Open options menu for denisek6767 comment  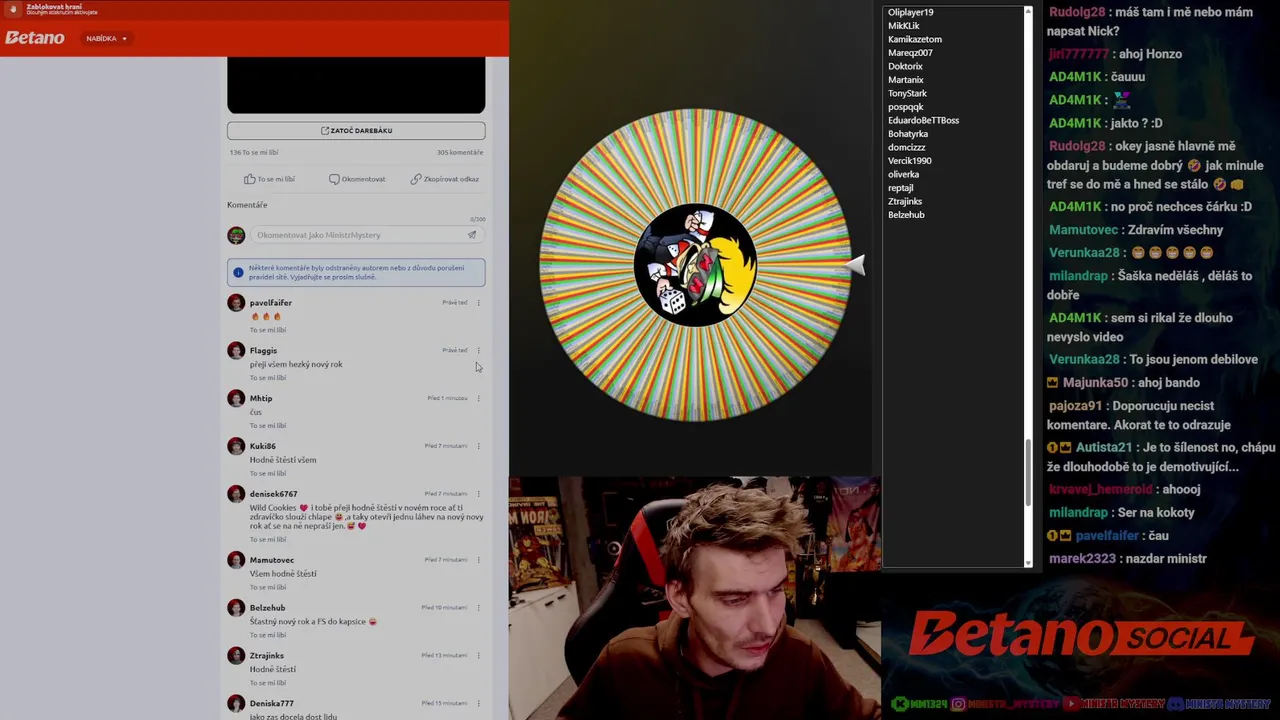(x=478, y=493)
